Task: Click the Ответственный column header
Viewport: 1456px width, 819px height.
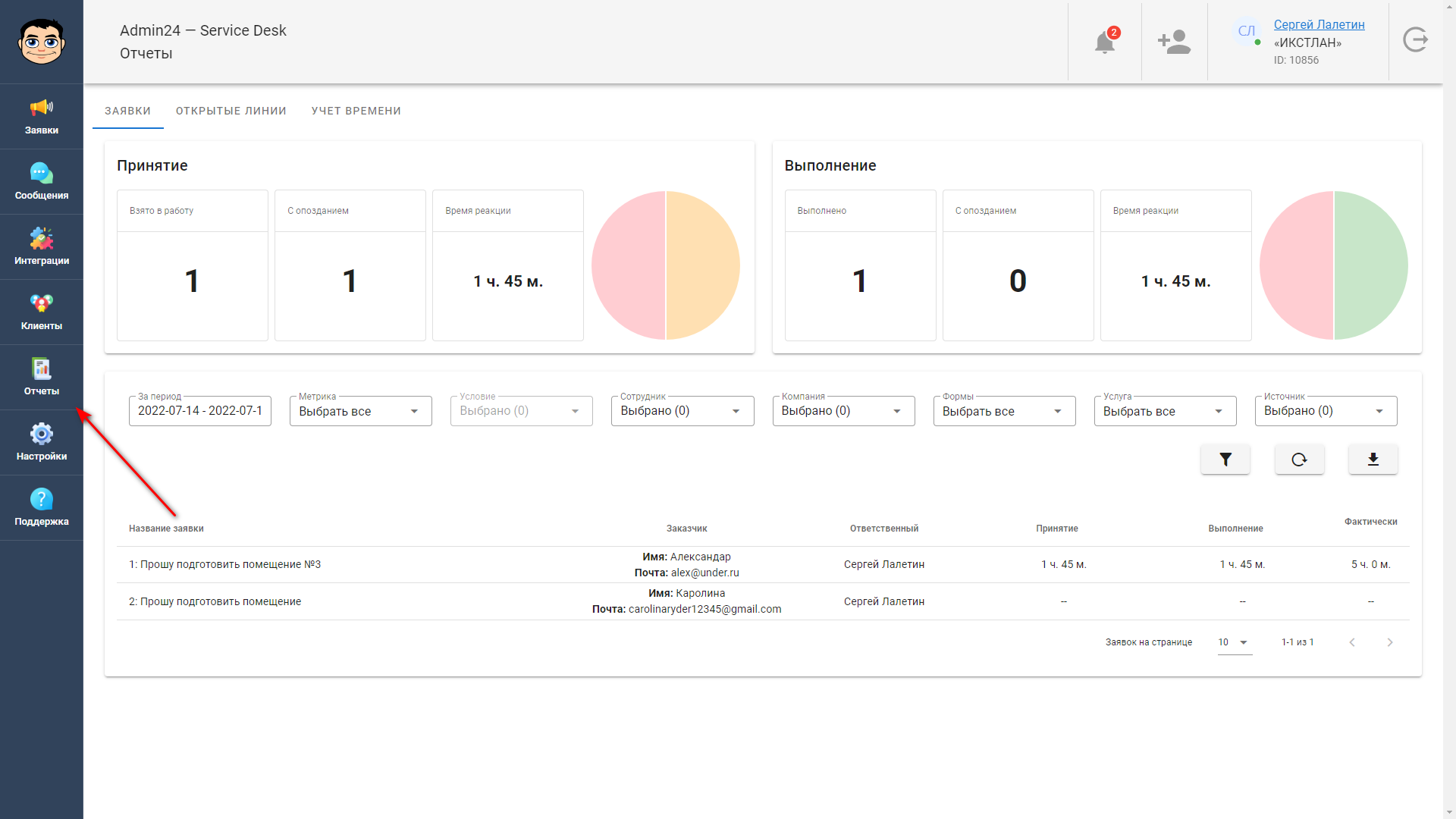Action: [884, 529]
